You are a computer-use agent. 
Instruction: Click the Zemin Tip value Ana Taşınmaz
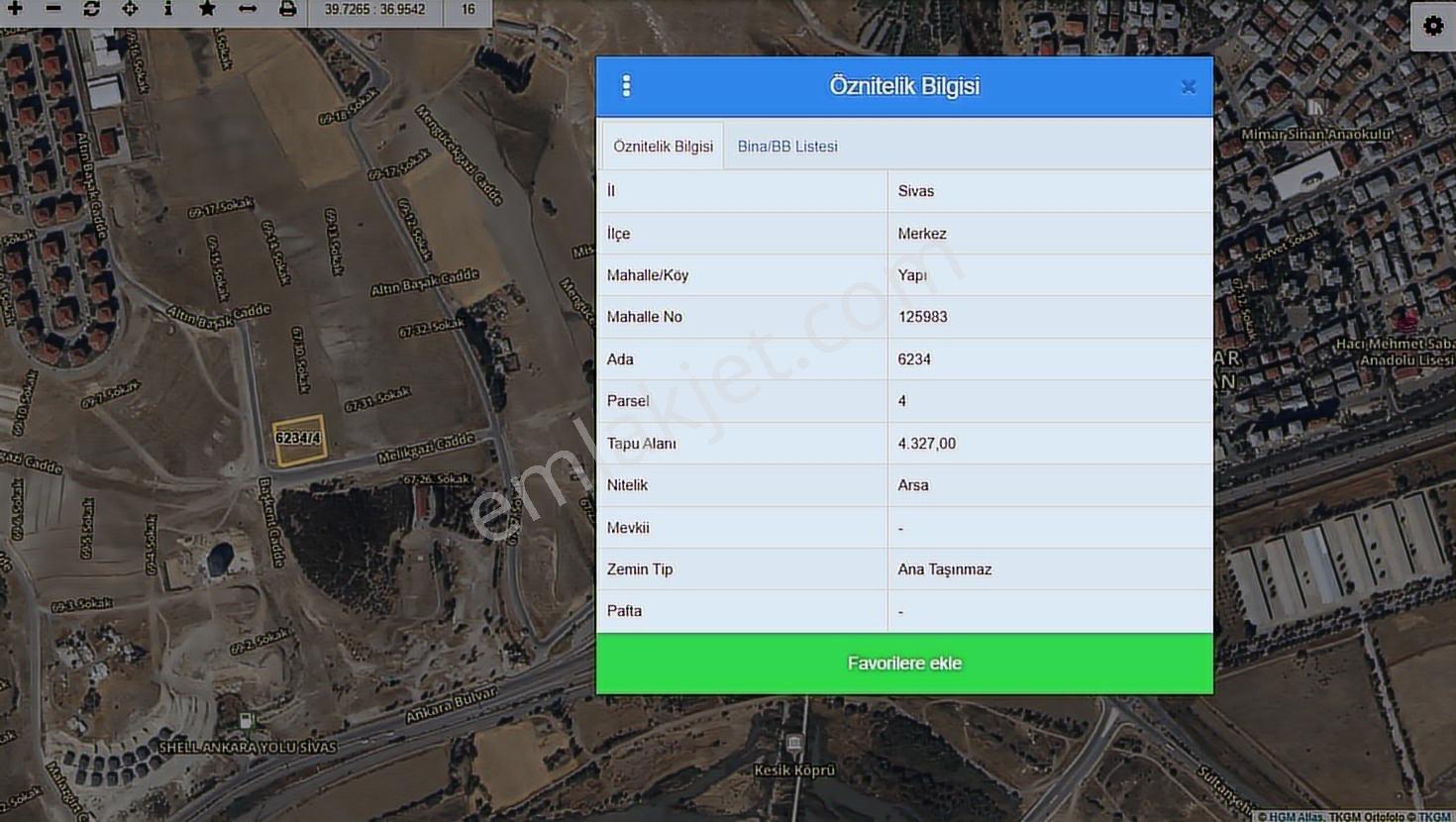(944, 569)
